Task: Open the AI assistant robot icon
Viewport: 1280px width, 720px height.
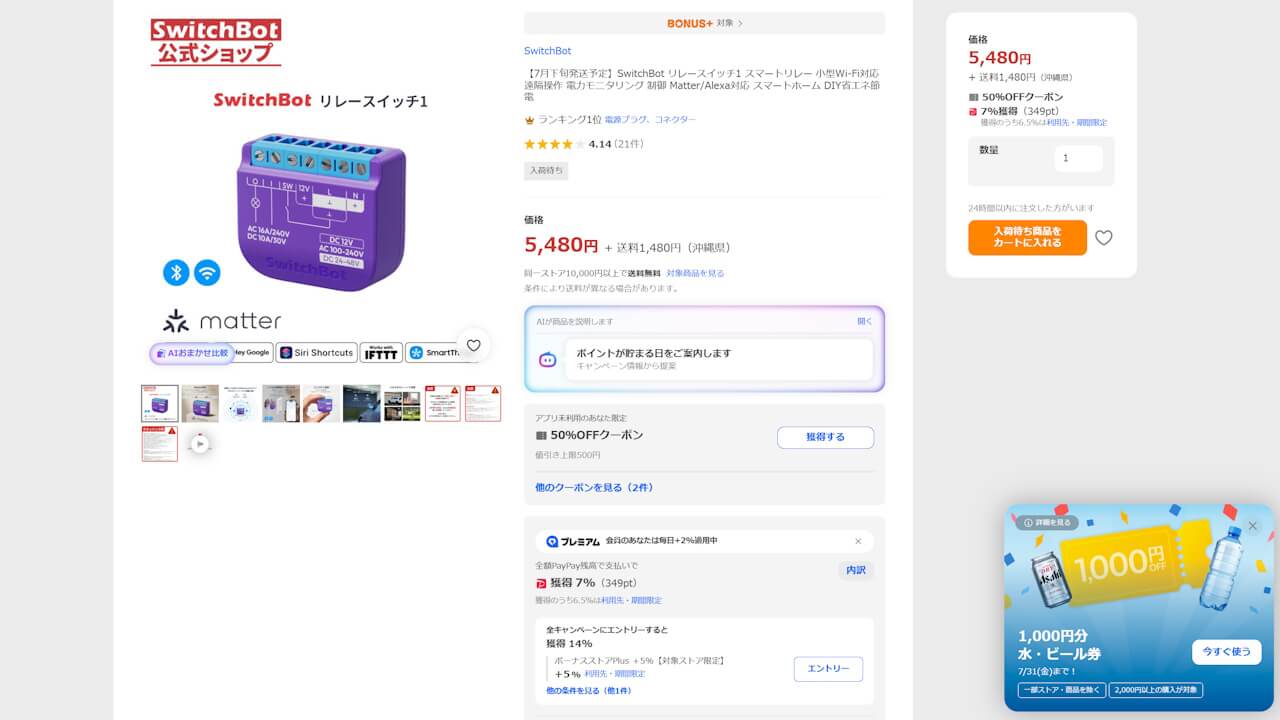Action: 547,360
